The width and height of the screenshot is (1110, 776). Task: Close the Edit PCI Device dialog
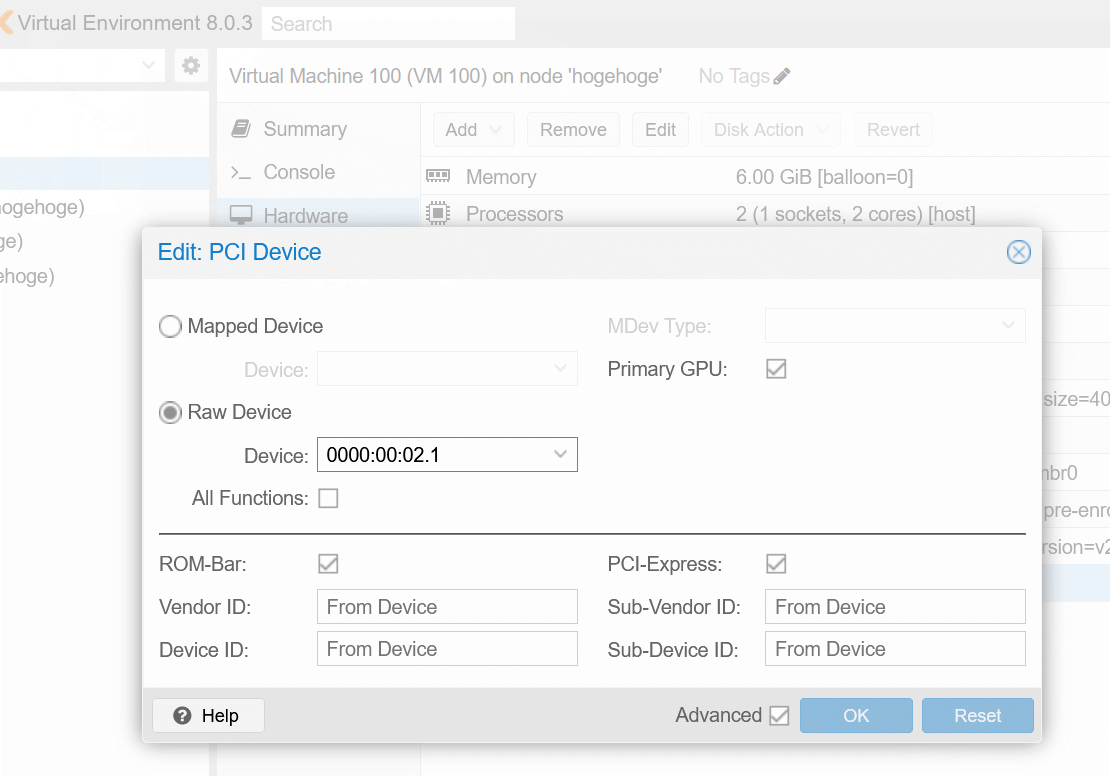(1018, 252)
